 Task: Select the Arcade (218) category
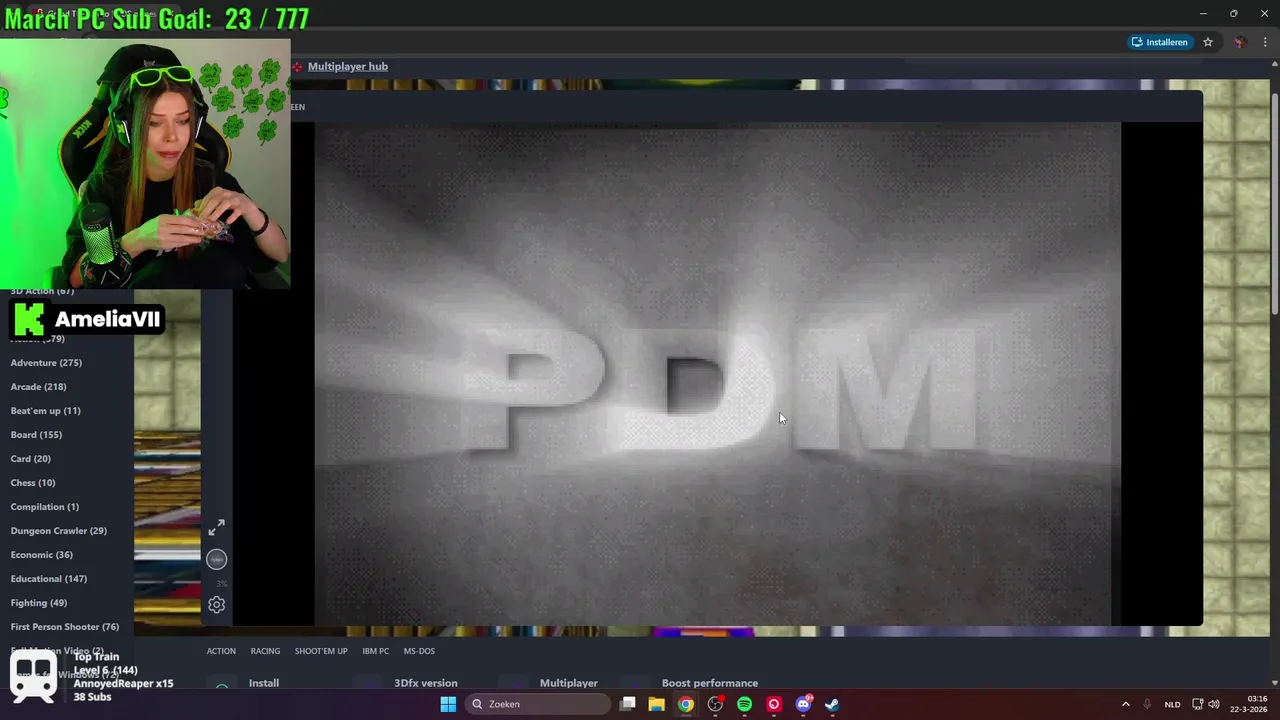click(38, 387)
